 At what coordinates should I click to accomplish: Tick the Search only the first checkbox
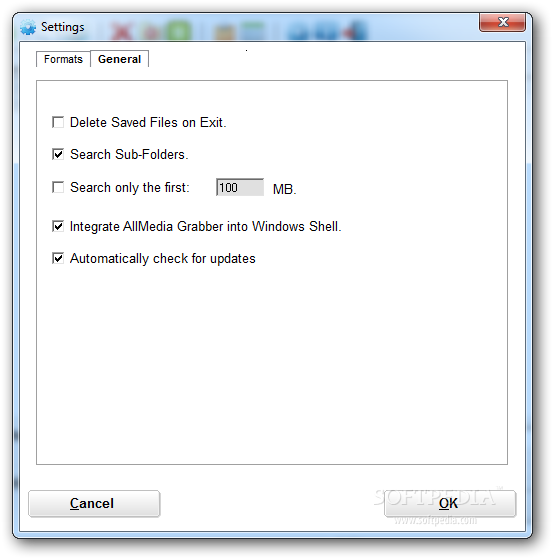[x=58, y=187]
